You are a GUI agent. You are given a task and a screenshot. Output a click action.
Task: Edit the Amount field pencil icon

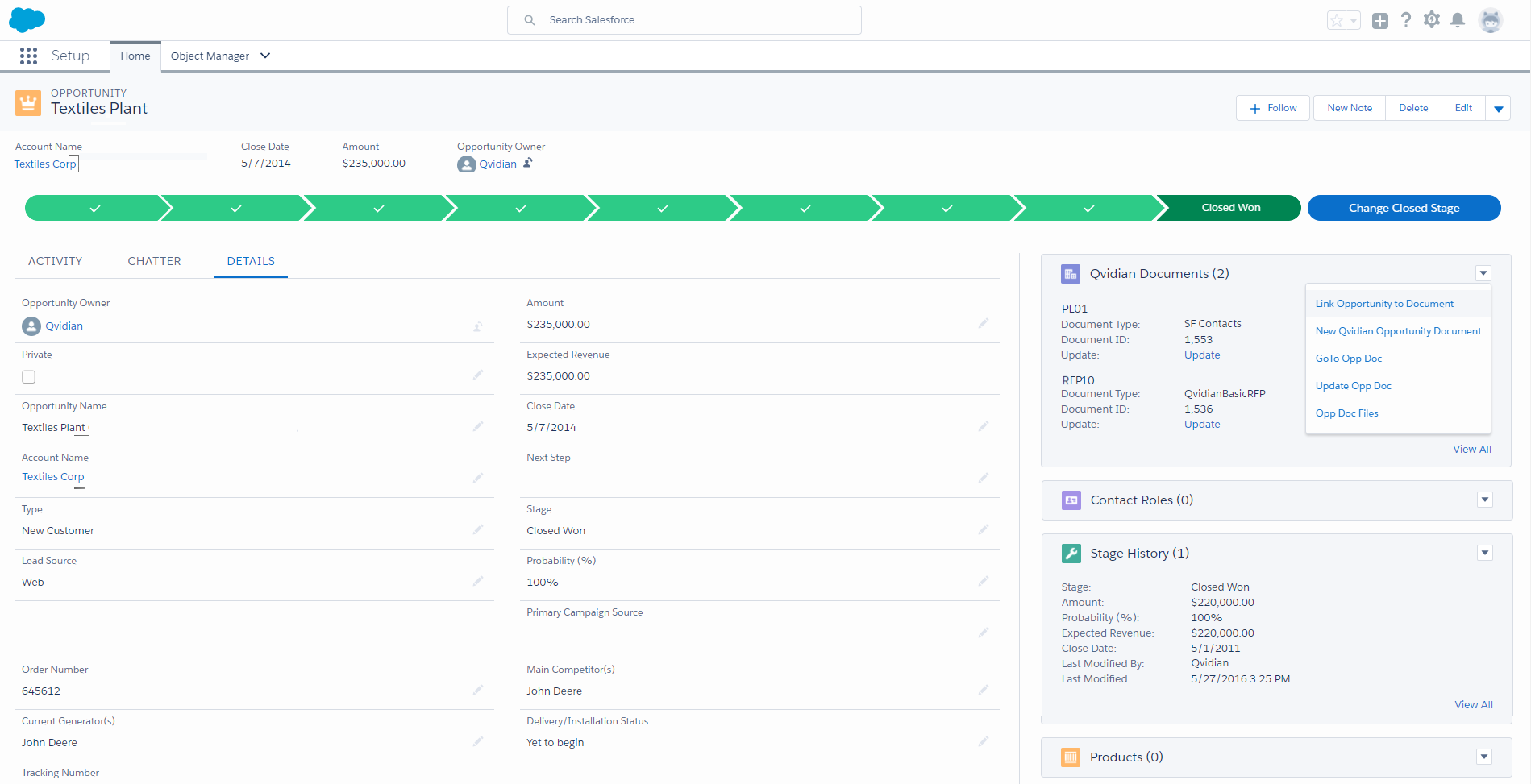pyautogui.click(x=984, y=323)
